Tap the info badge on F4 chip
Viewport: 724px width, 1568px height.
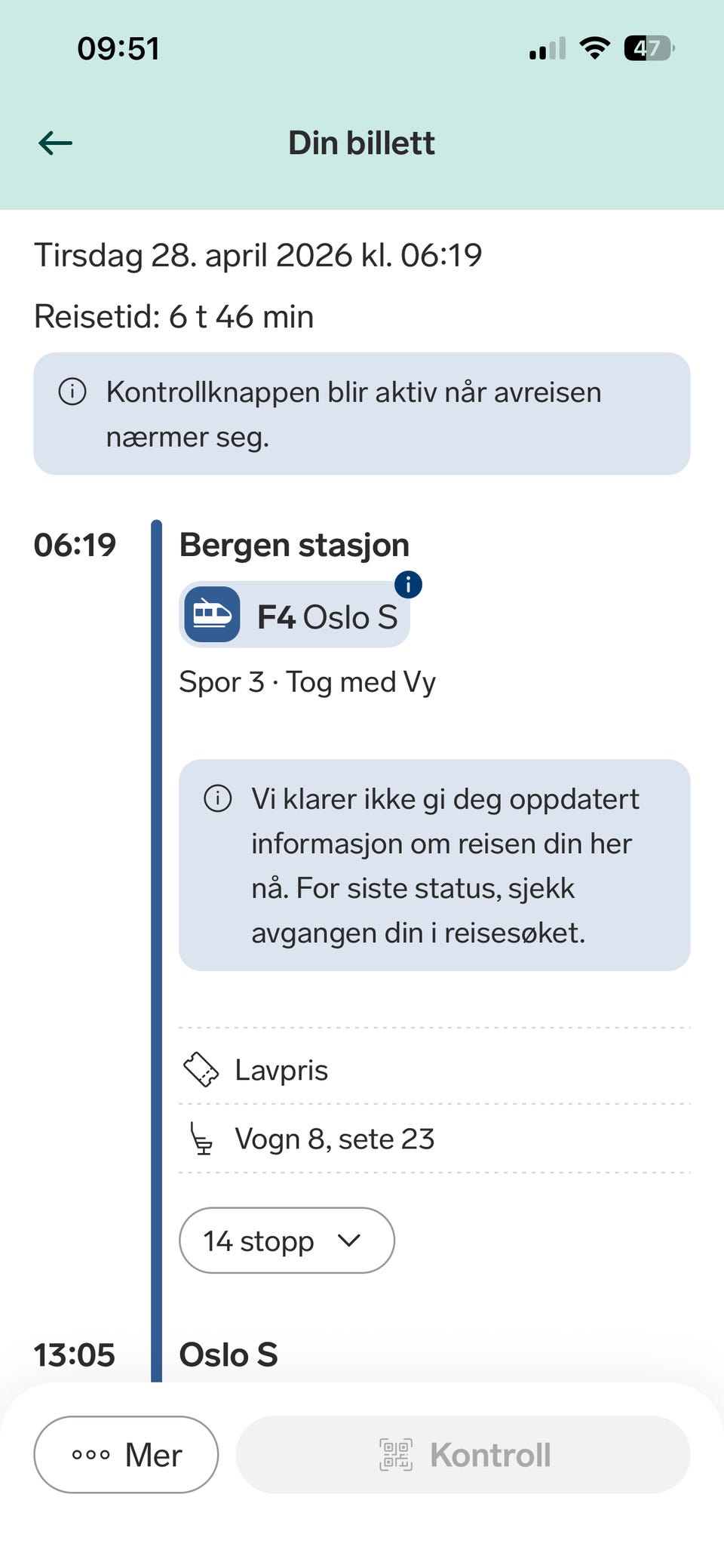[x=408, y=585]
